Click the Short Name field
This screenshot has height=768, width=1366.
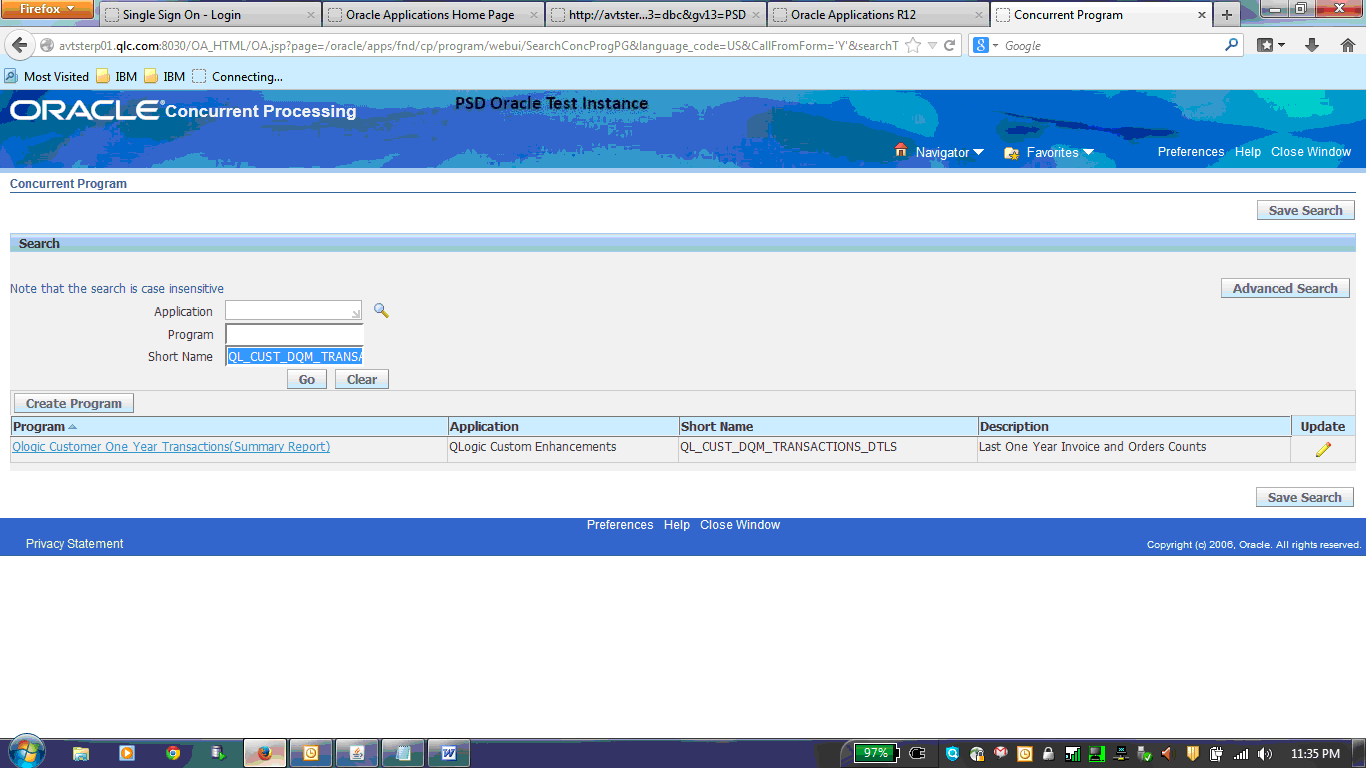[294, 356]
